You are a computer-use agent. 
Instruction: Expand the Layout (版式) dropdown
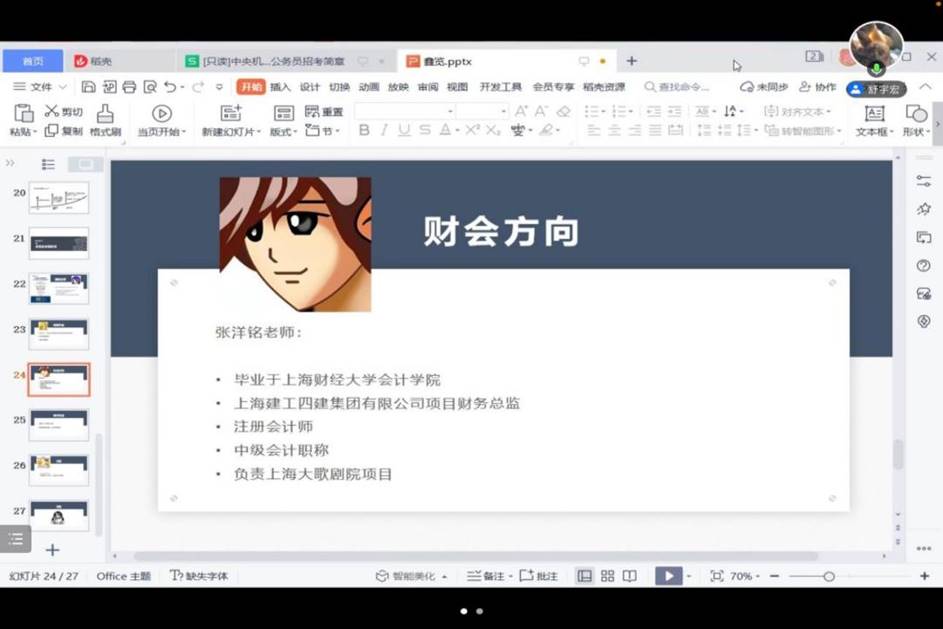click(x=284, y=131)
